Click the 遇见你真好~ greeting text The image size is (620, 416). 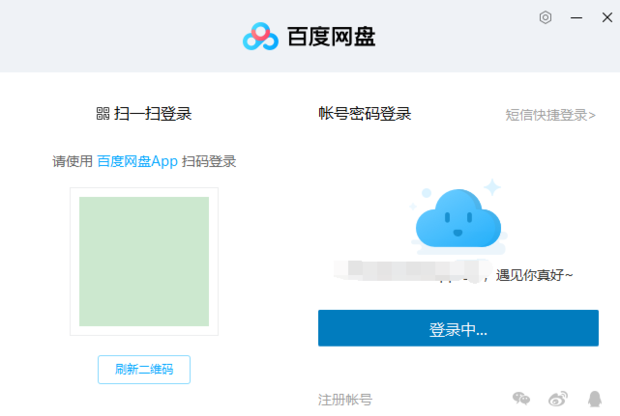tap(534, 275)
